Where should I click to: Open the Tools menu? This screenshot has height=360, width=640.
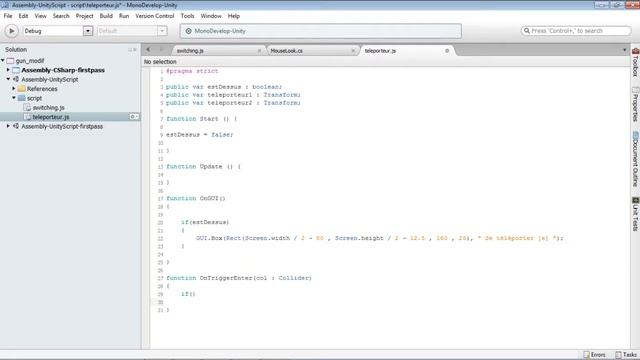(x=187, y=16)
